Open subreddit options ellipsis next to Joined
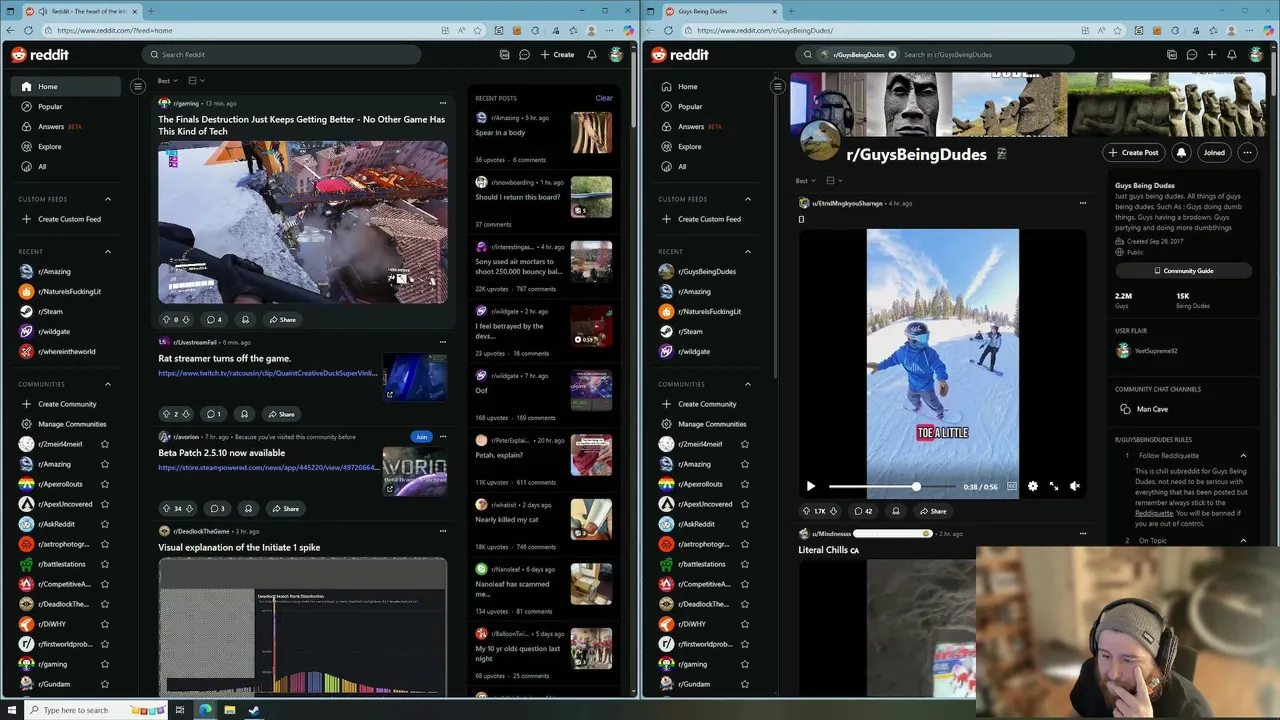The width and height of the screenshot is (1280, 720). (x=1247, y=153)
